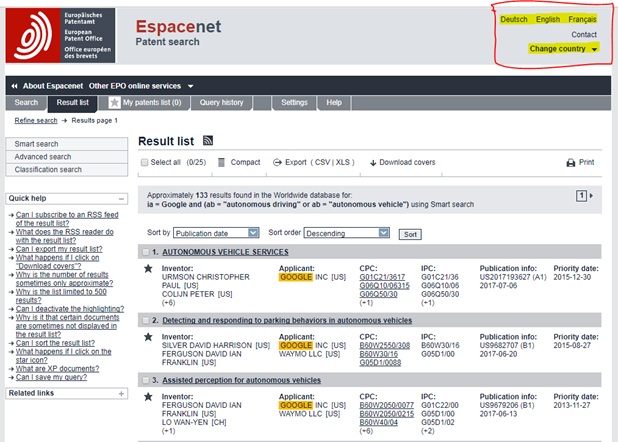This screenshot has height=442, width=618.
Task: Expand Other EPO online services menu
Action: [141, 86]
